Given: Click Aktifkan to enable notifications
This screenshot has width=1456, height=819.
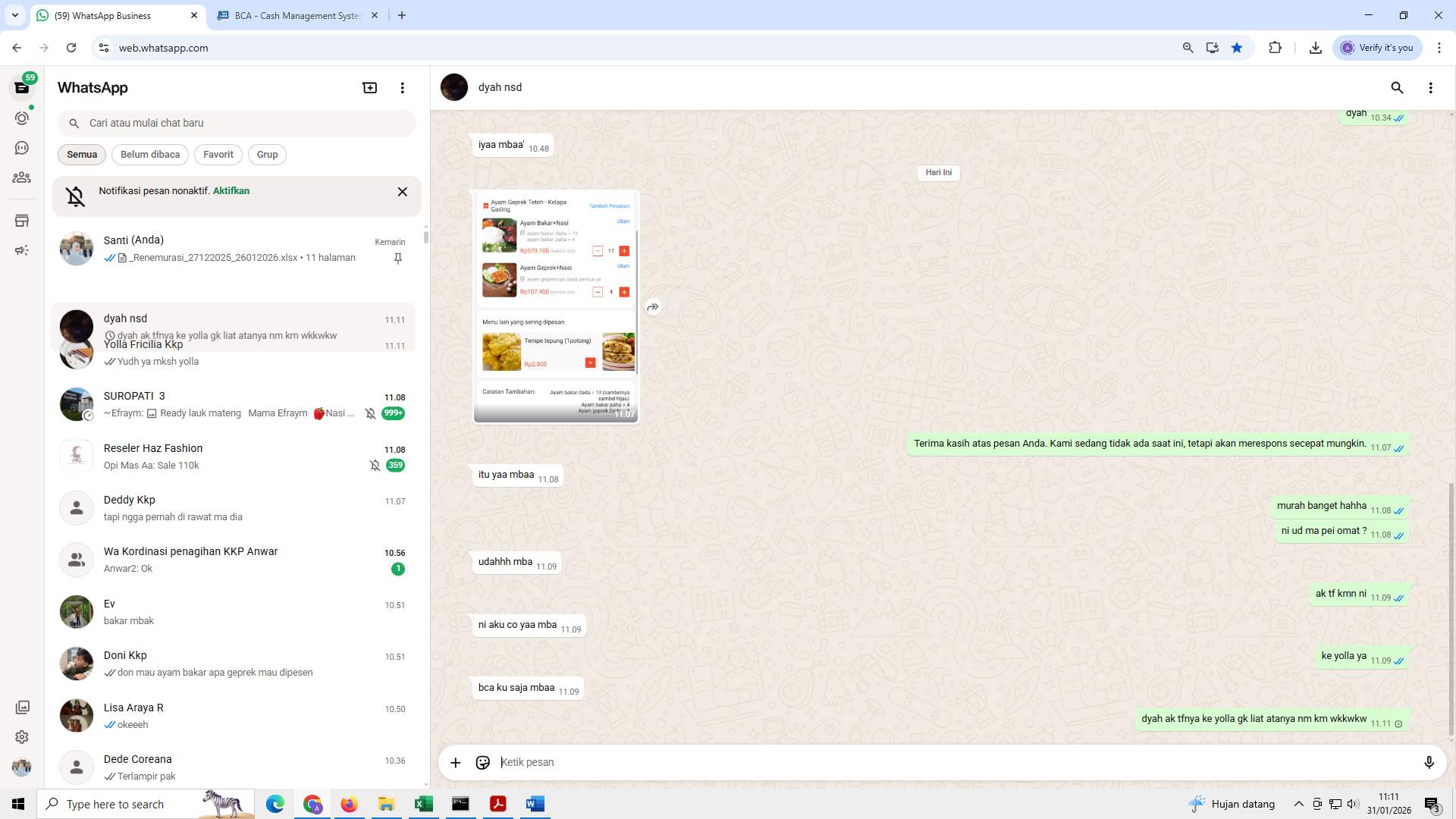Looking at the screenshot, I should click(231, 190).
